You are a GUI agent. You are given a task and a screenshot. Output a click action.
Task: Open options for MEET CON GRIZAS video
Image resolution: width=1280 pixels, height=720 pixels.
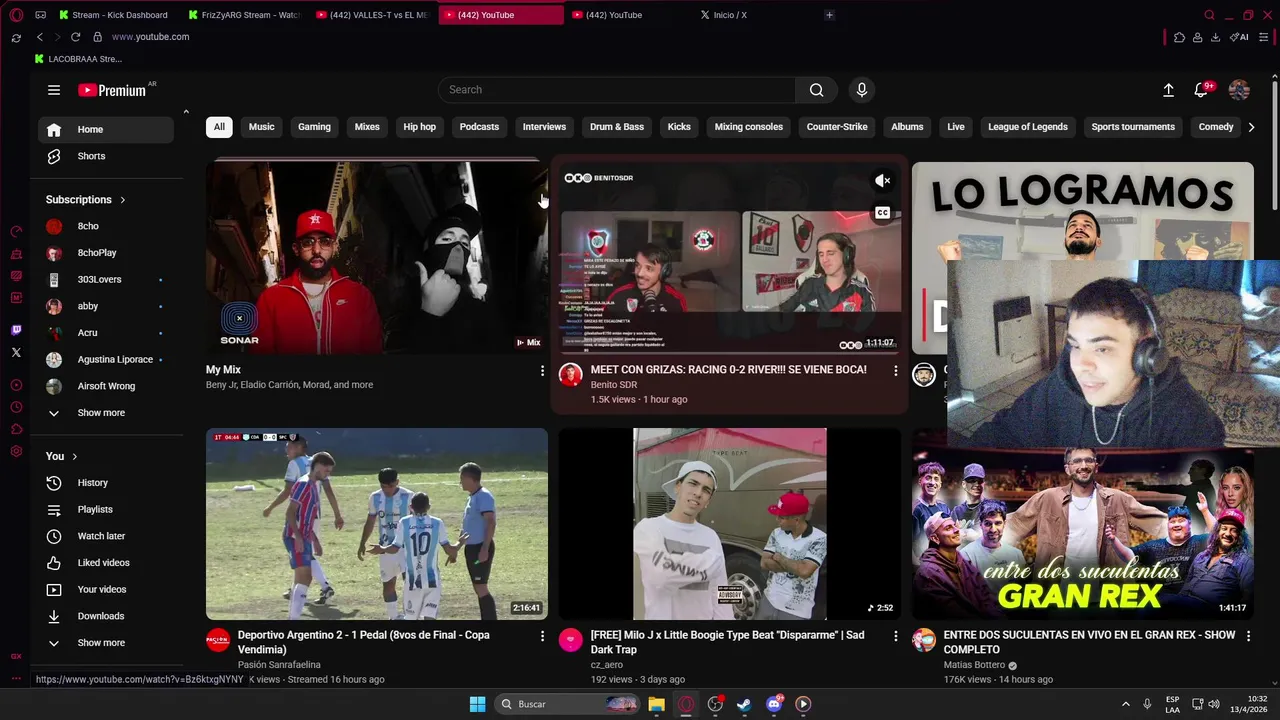(x=895, y=371)
